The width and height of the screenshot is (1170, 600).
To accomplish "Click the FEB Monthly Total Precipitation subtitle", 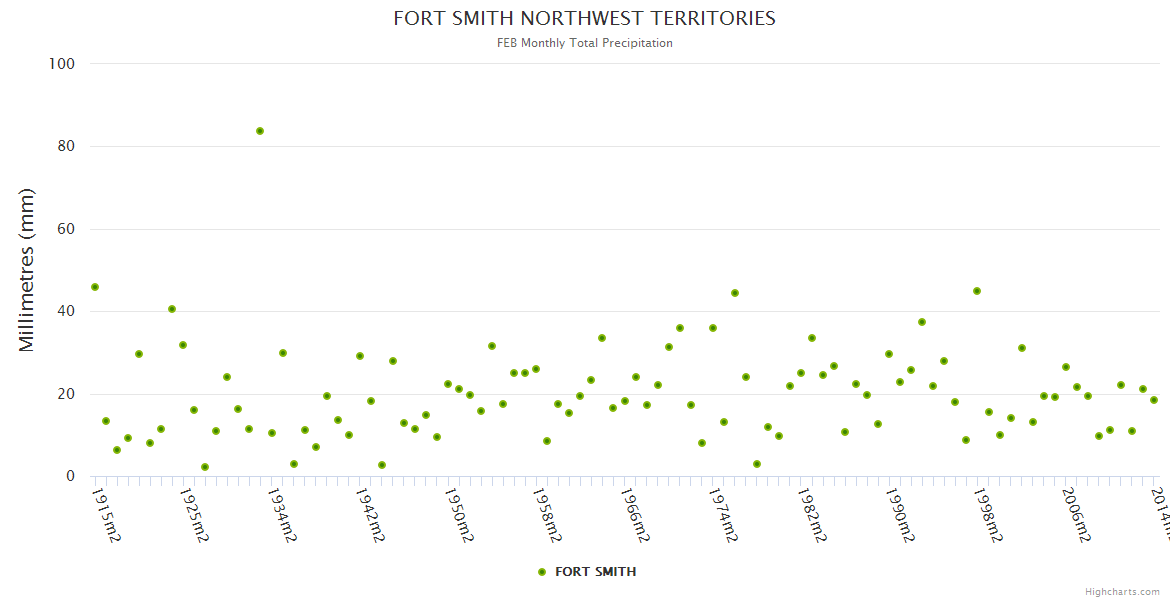I will coord(584,43).
